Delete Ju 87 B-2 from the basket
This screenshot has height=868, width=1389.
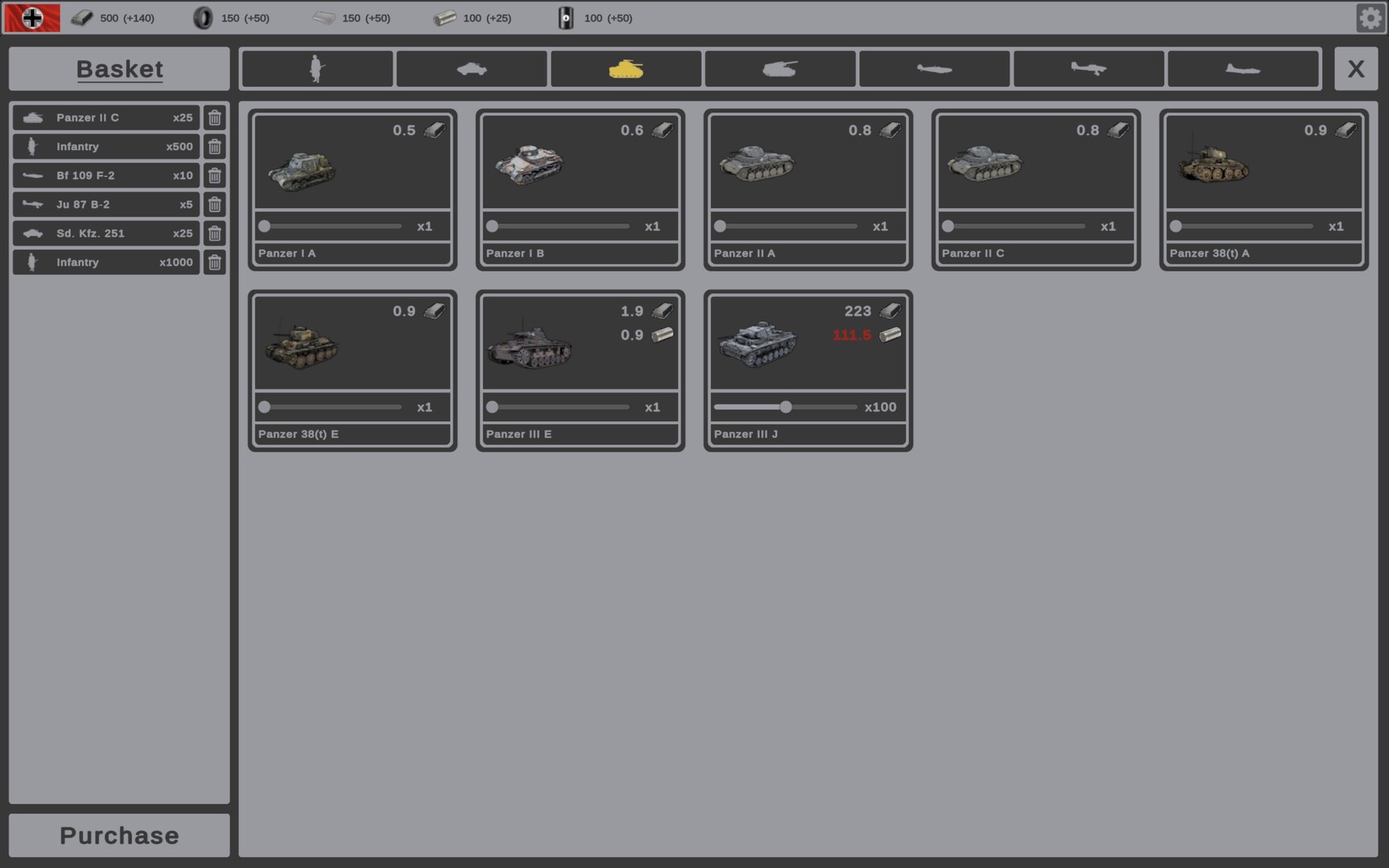pyautogui.click(x=215, y=204)
